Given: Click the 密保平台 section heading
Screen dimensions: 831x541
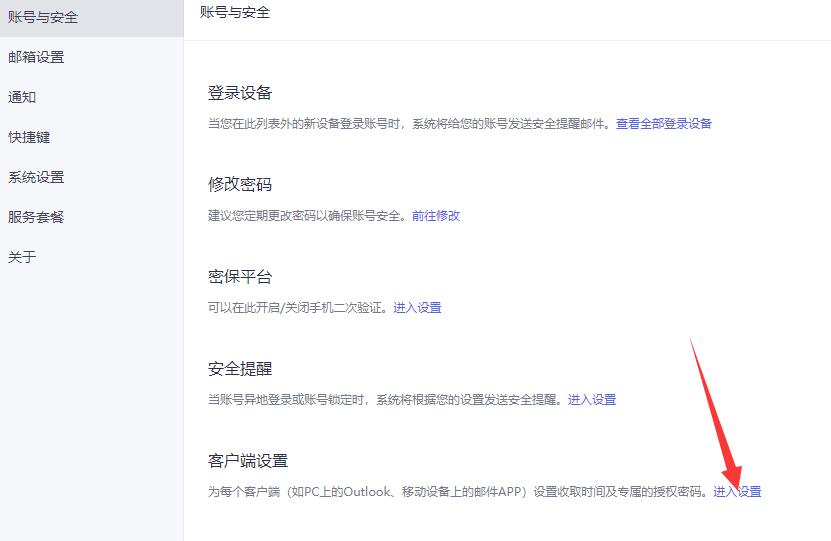Looking at the screenshot, I should pos(240,277).
